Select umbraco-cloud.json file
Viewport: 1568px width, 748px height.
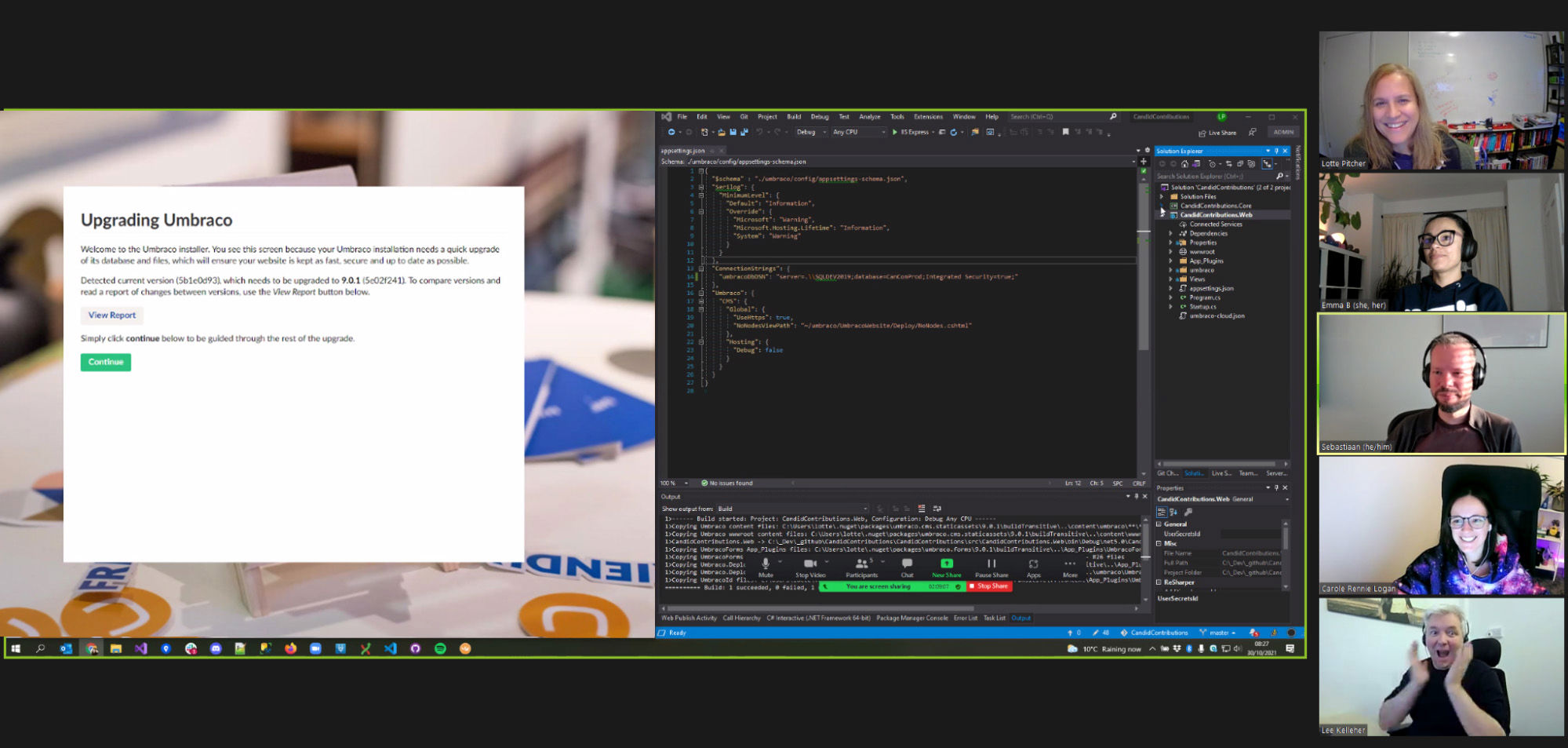(1217, 316)
